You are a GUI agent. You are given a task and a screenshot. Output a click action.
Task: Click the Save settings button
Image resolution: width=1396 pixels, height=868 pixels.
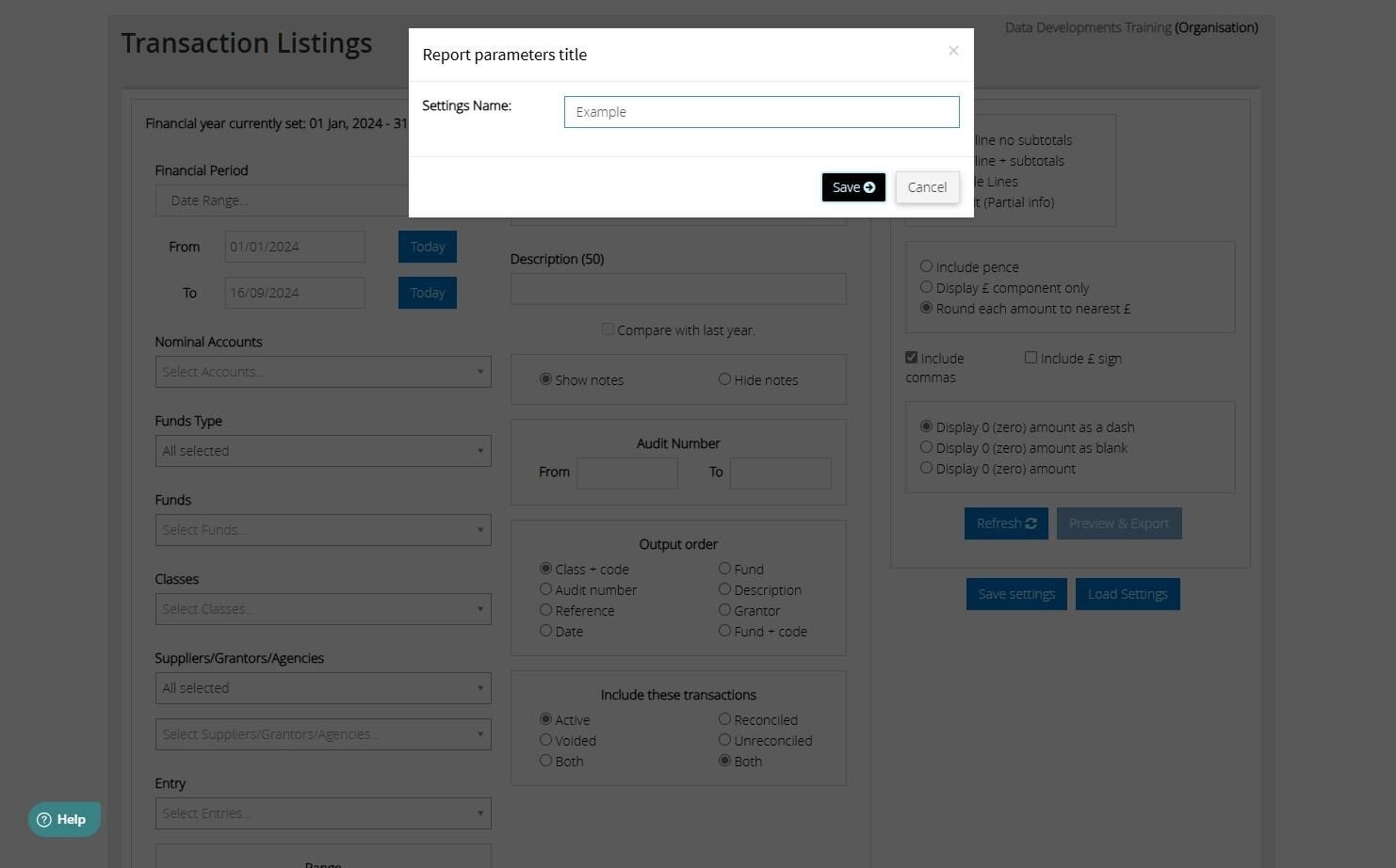[x=1016, y=594]
